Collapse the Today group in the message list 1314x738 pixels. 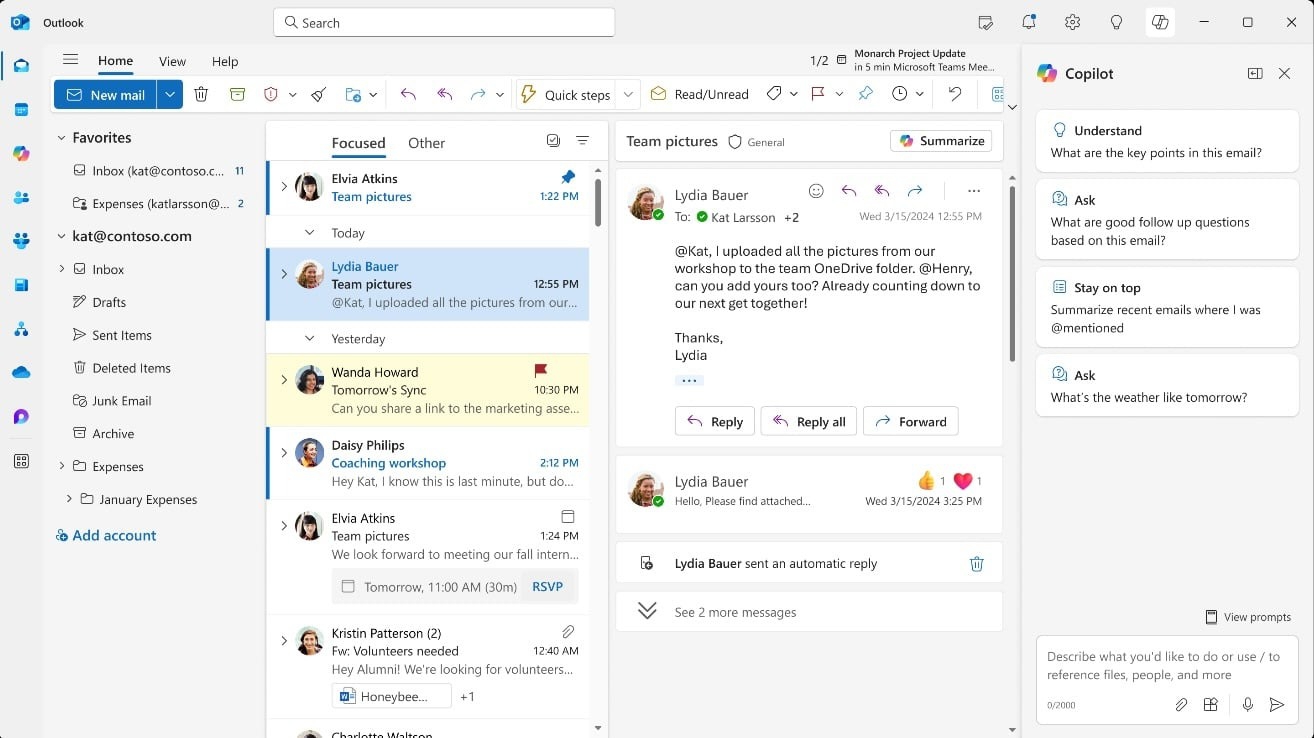click(310, 233)
